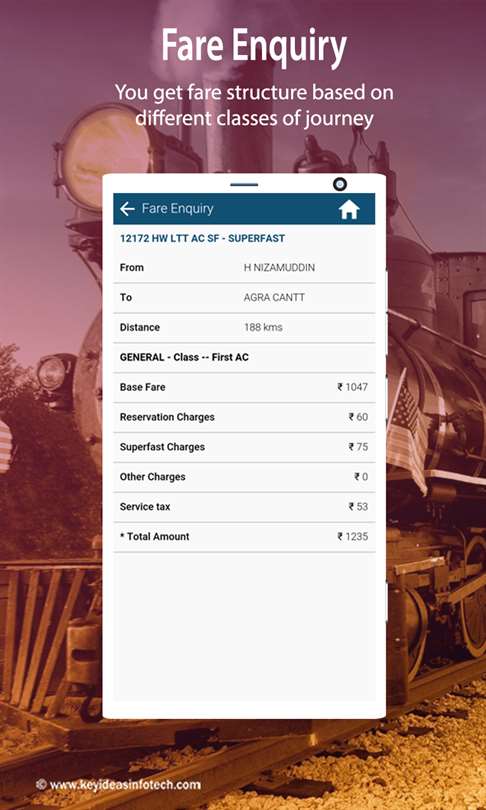Open the home icon in the header
Image resolution: width=486 pixels, height=810 pixels.
349,209
